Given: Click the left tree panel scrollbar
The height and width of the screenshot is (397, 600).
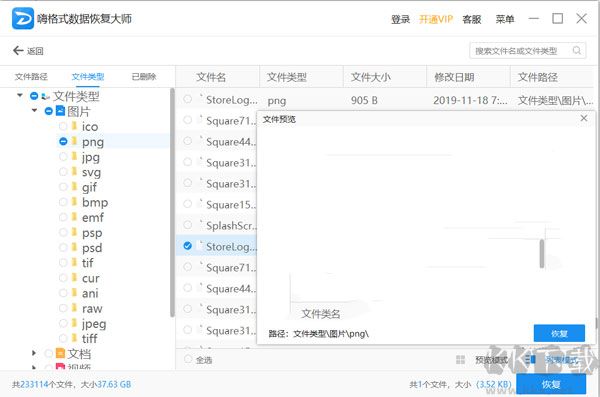Looking at the screenshot, I should 172,202.
